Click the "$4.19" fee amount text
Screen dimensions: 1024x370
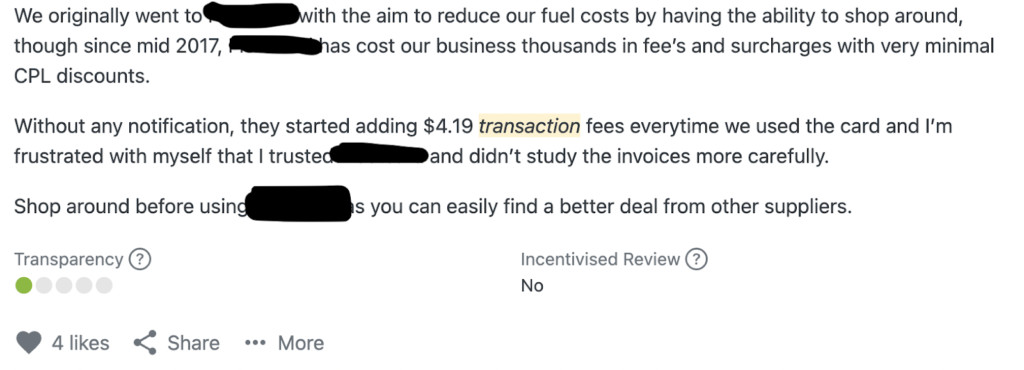(448, 126)
